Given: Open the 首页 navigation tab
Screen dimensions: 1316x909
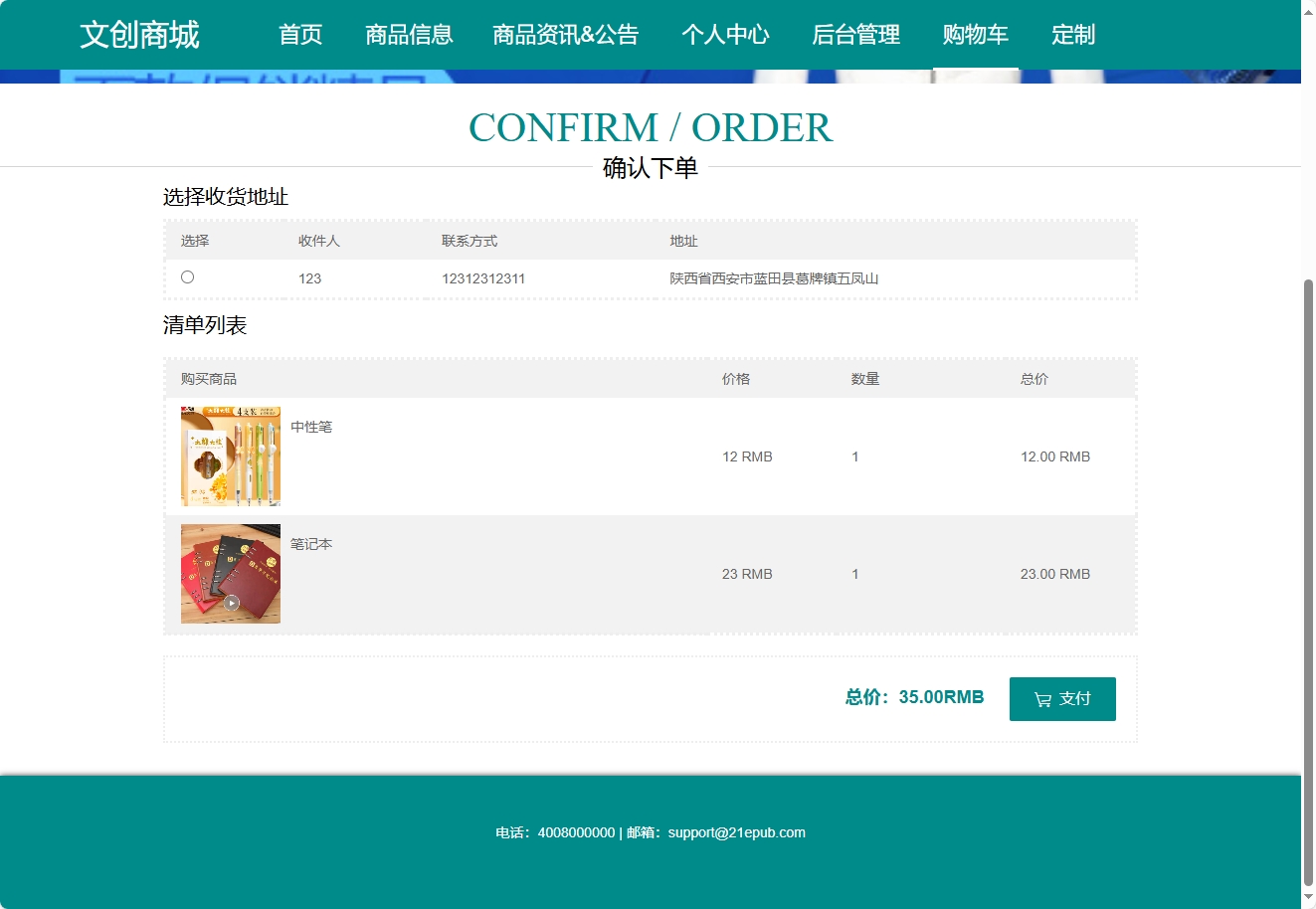Looking at the screenshot, I should (300, 35).
